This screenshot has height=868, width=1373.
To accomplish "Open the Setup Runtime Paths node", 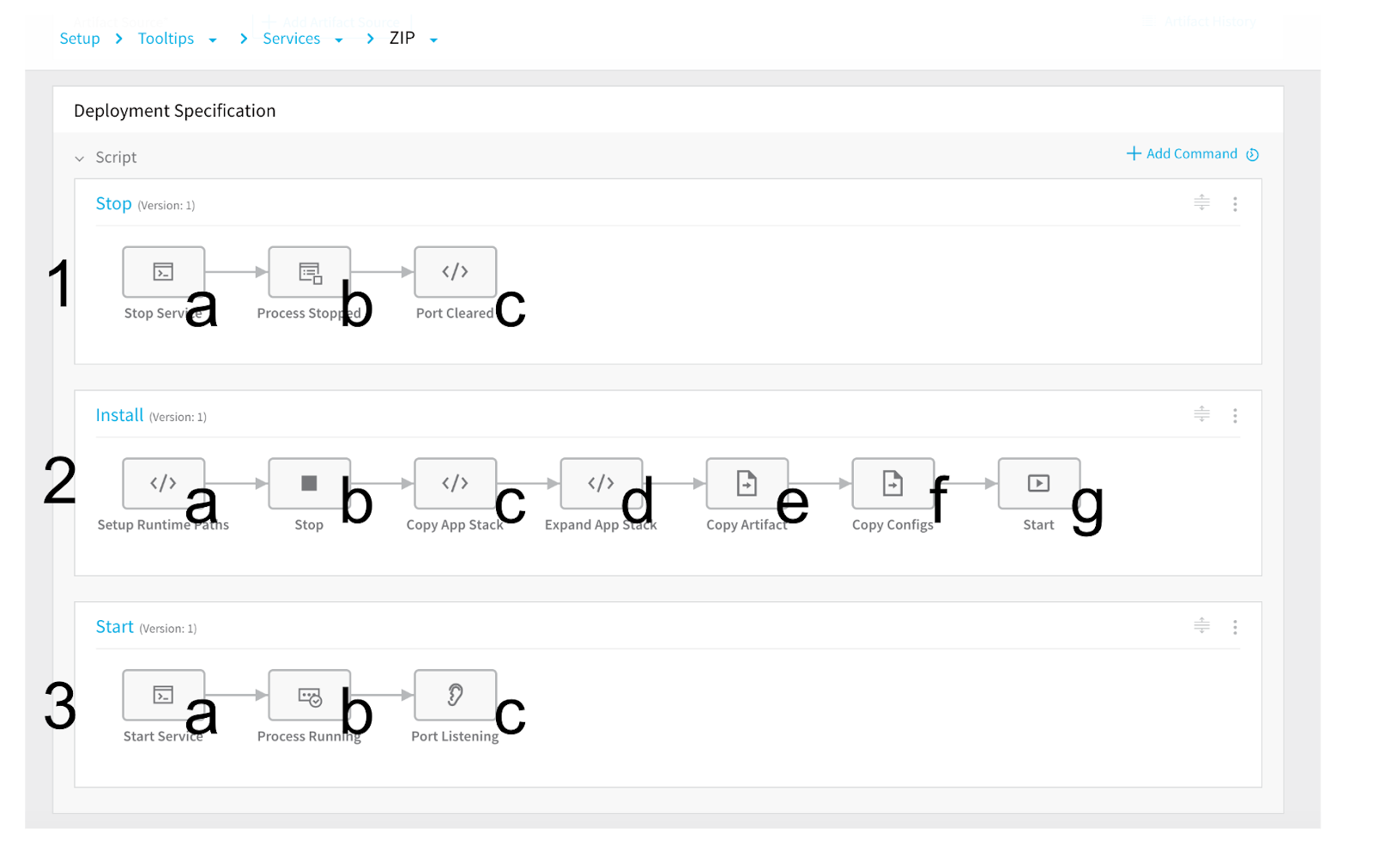I will click(x=163, y=484).
